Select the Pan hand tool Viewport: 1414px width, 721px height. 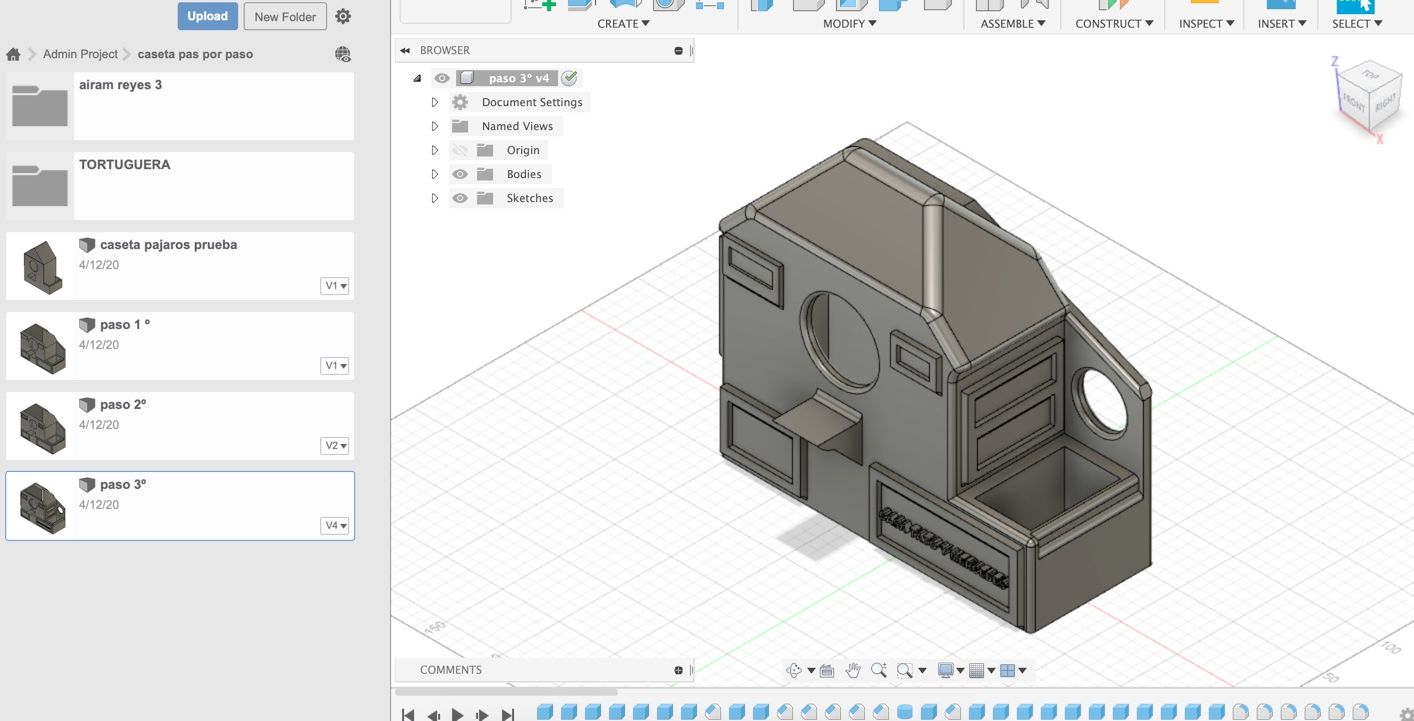click(852, 670)
